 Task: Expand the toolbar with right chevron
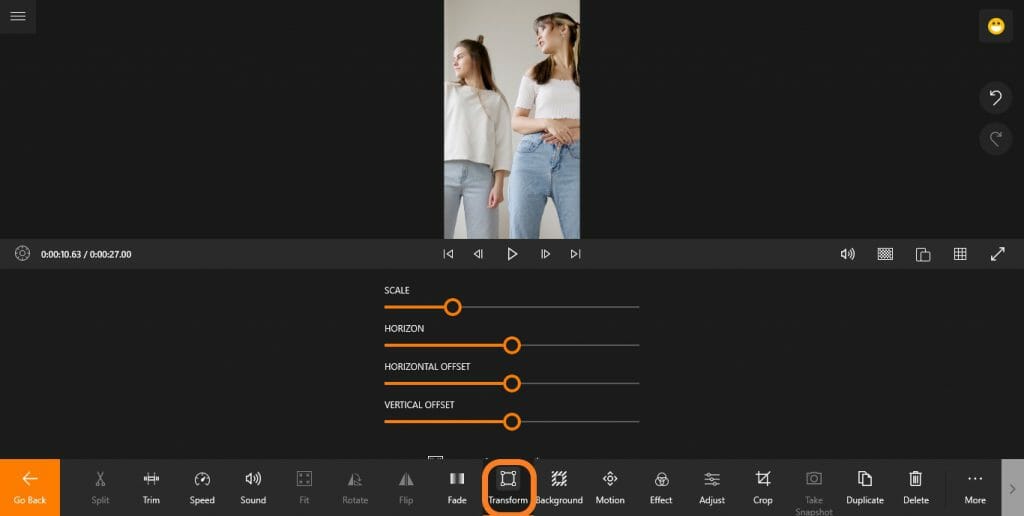pyautogui.click(x=1012, y=488)
